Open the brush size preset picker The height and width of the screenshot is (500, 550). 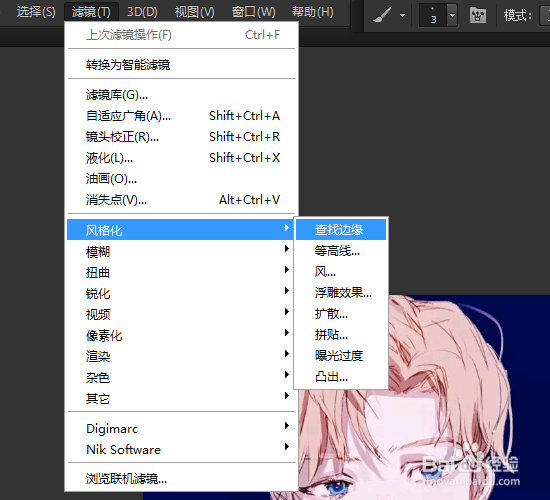point(452,15)
